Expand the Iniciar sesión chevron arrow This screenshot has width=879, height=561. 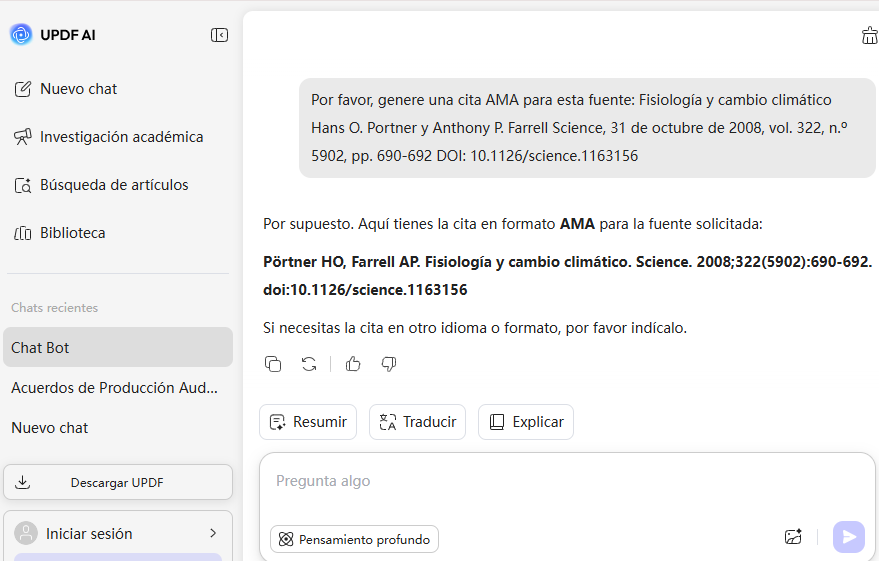click(x=213, y=533)
